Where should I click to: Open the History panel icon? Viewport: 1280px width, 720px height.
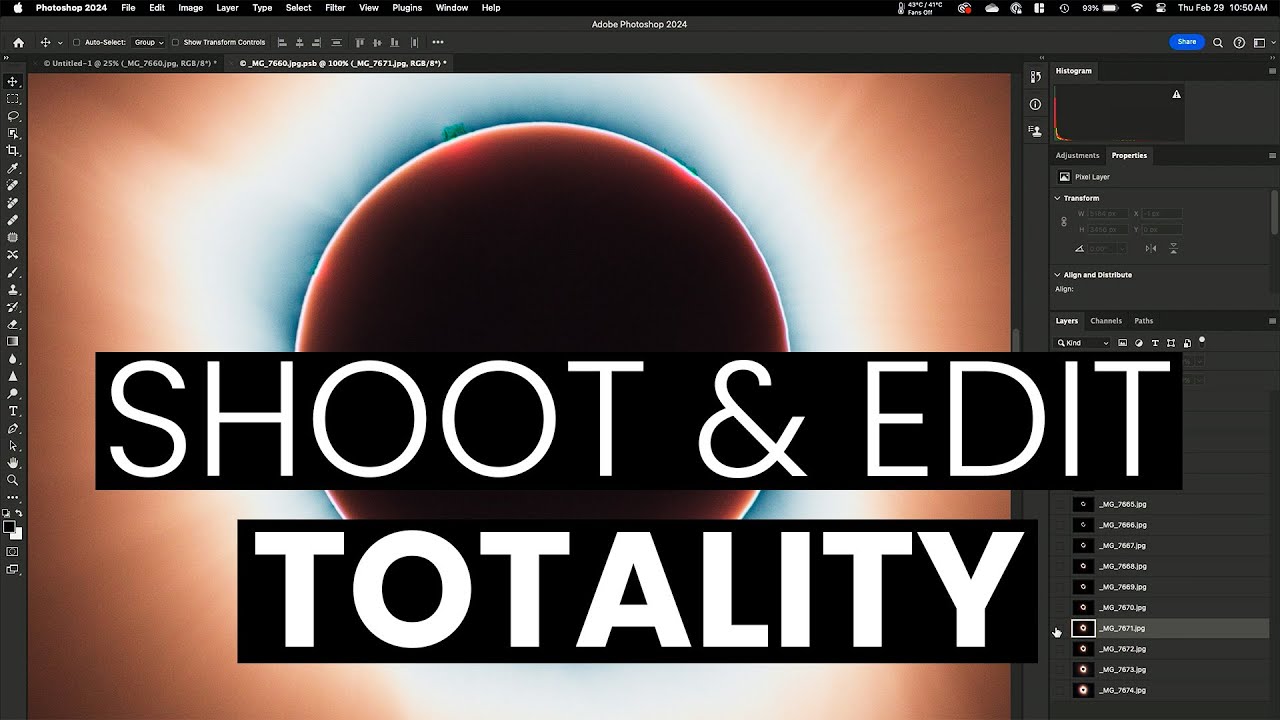coord(1035,78)
